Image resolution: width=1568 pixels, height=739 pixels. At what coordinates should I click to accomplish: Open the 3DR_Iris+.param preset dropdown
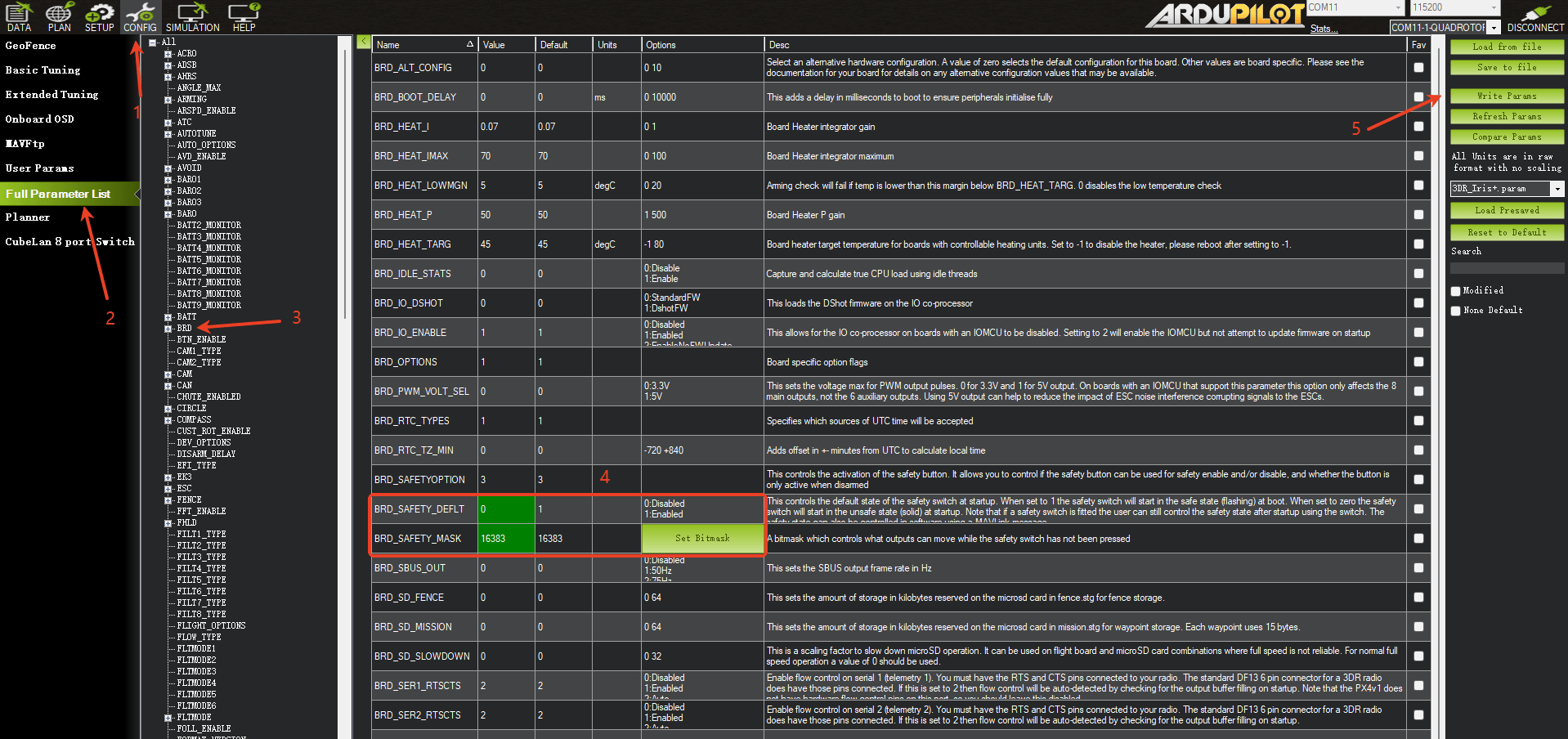[1557, 189]
